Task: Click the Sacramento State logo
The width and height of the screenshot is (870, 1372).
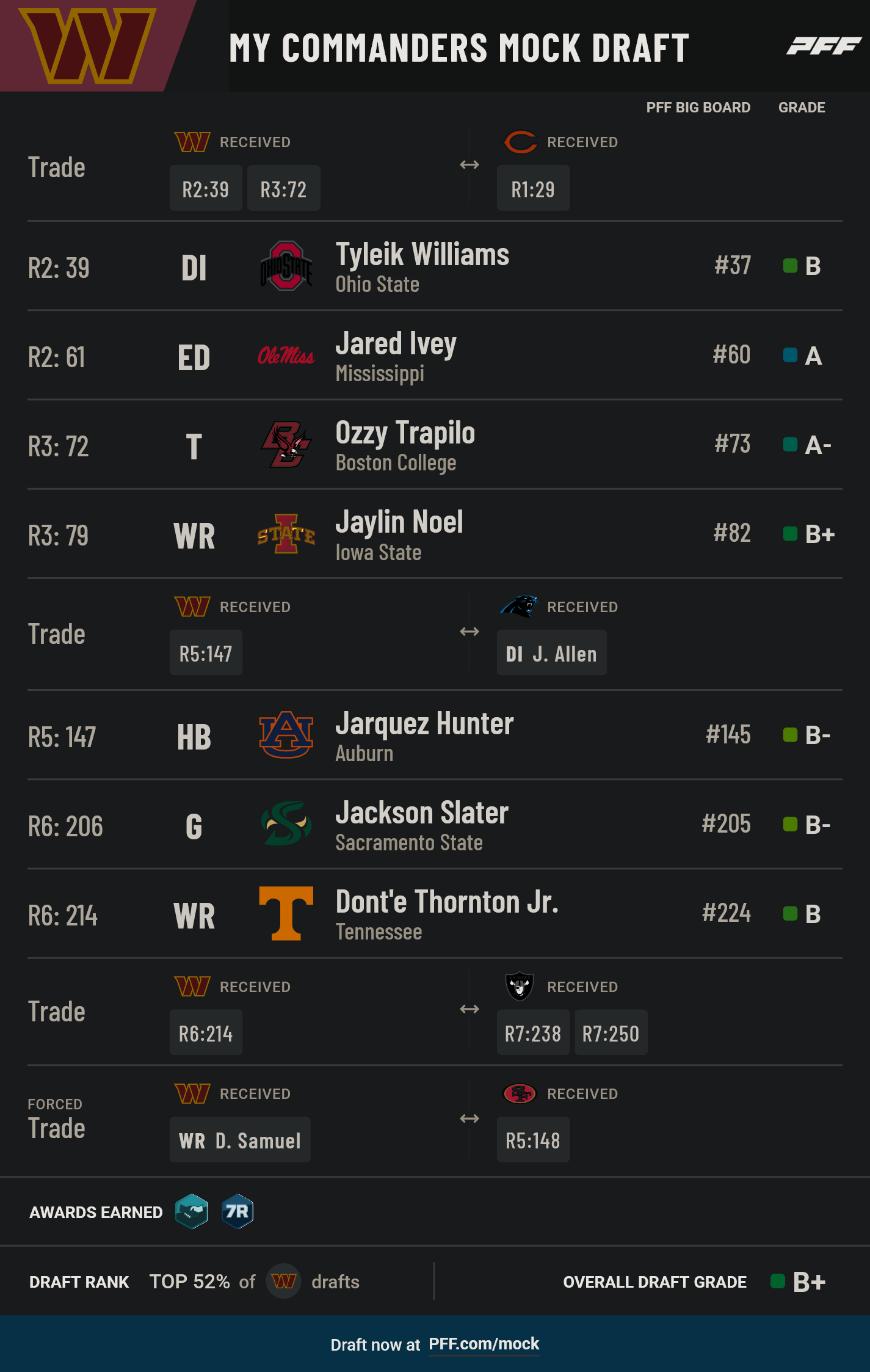Action: click(286, 823)
